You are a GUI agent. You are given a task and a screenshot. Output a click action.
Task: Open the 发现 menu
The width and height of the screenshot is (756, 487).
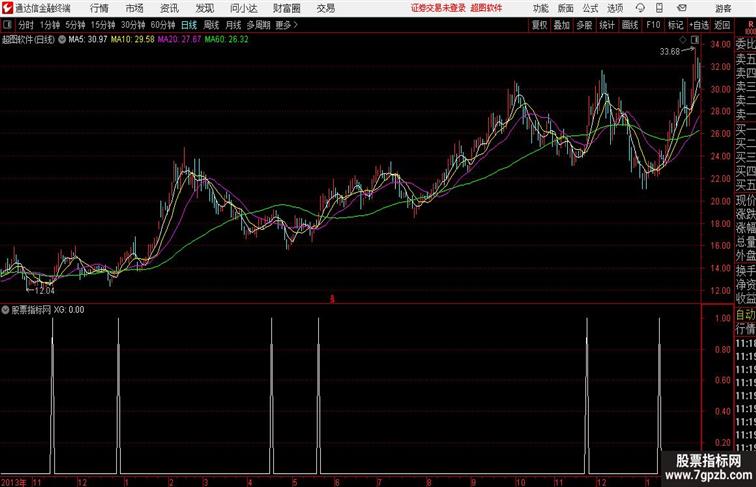tap(204, 8)
